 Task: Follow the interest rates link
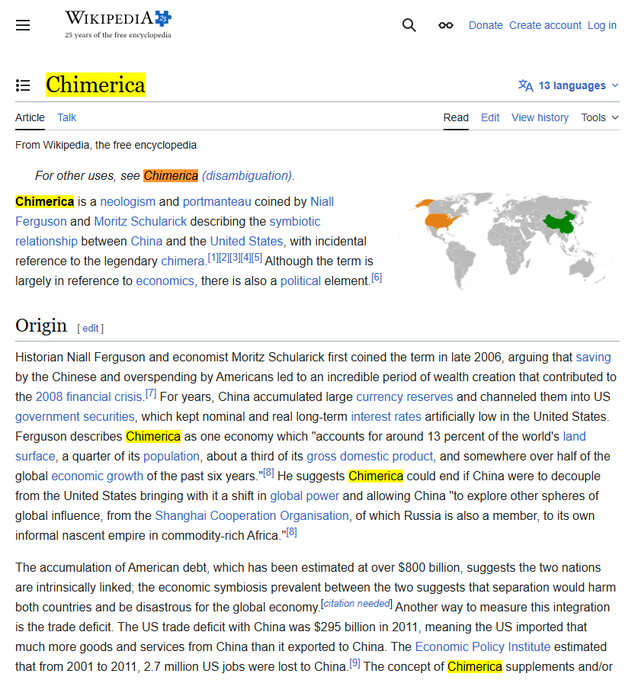(x=386, y=417)
